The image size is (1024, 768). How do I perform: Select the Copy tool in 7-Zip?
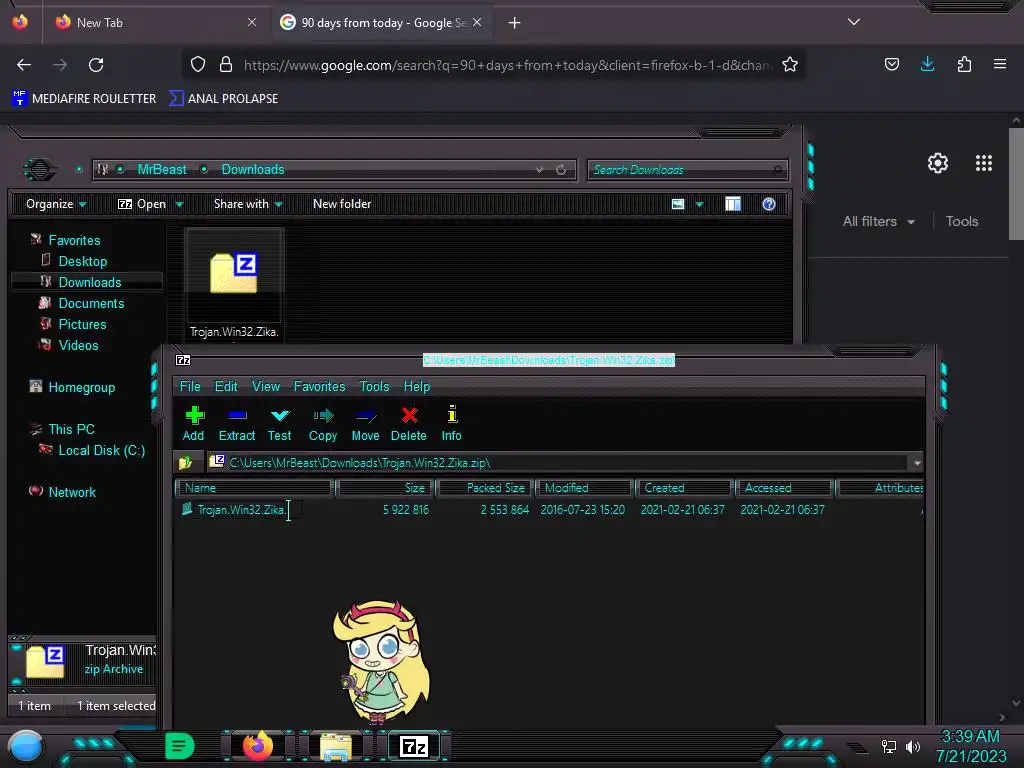click(323, 424)
